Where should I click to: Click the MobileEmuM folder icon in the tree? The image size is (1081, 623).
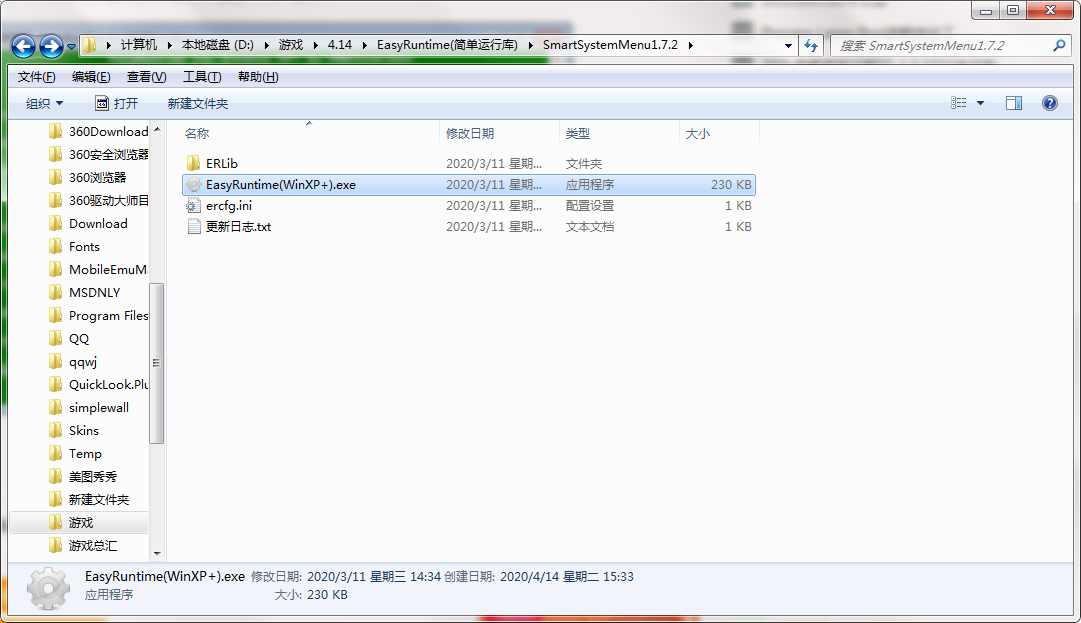[56, 269]
